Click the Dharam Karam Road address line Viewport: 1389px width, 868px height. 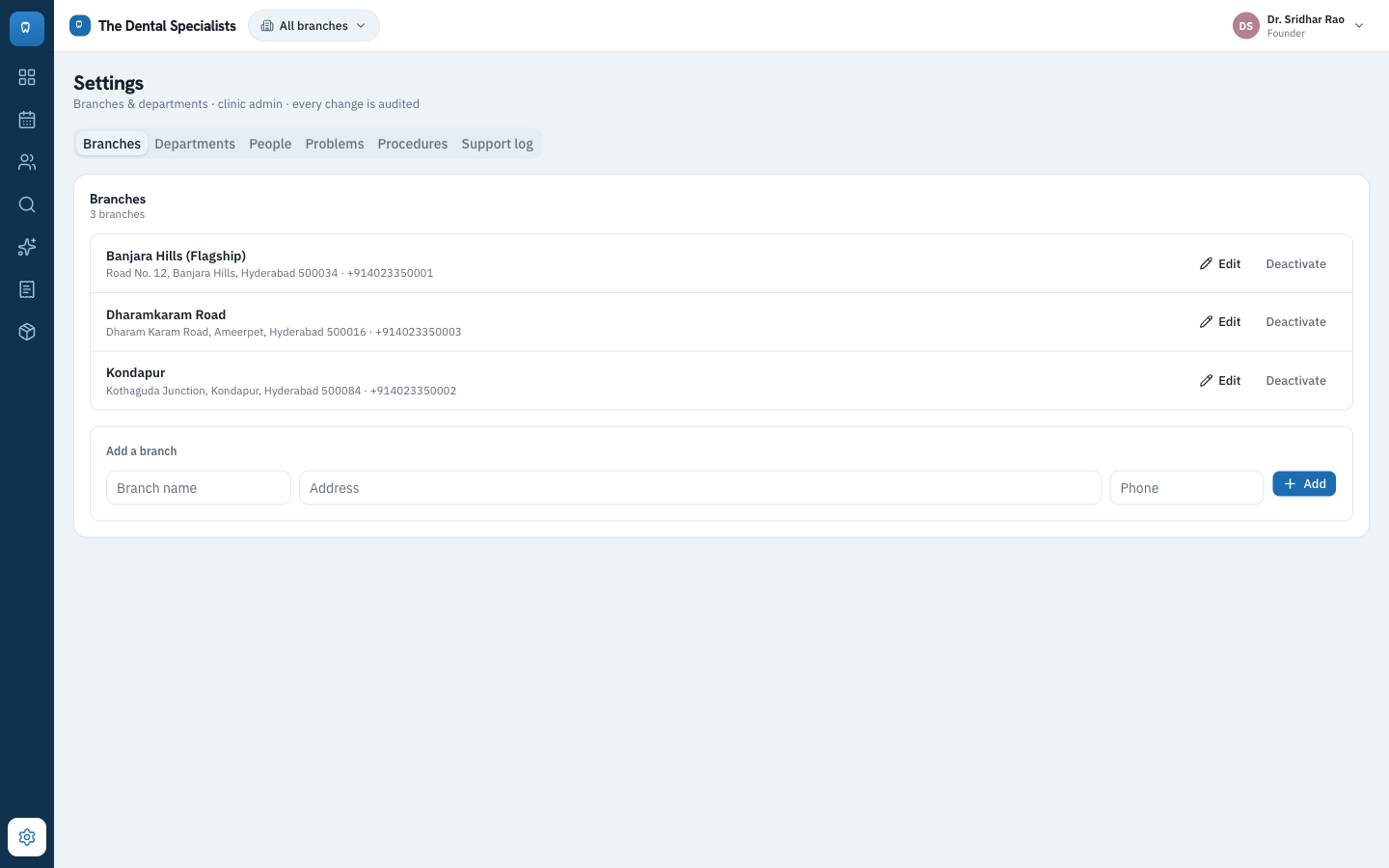point(284,332)
